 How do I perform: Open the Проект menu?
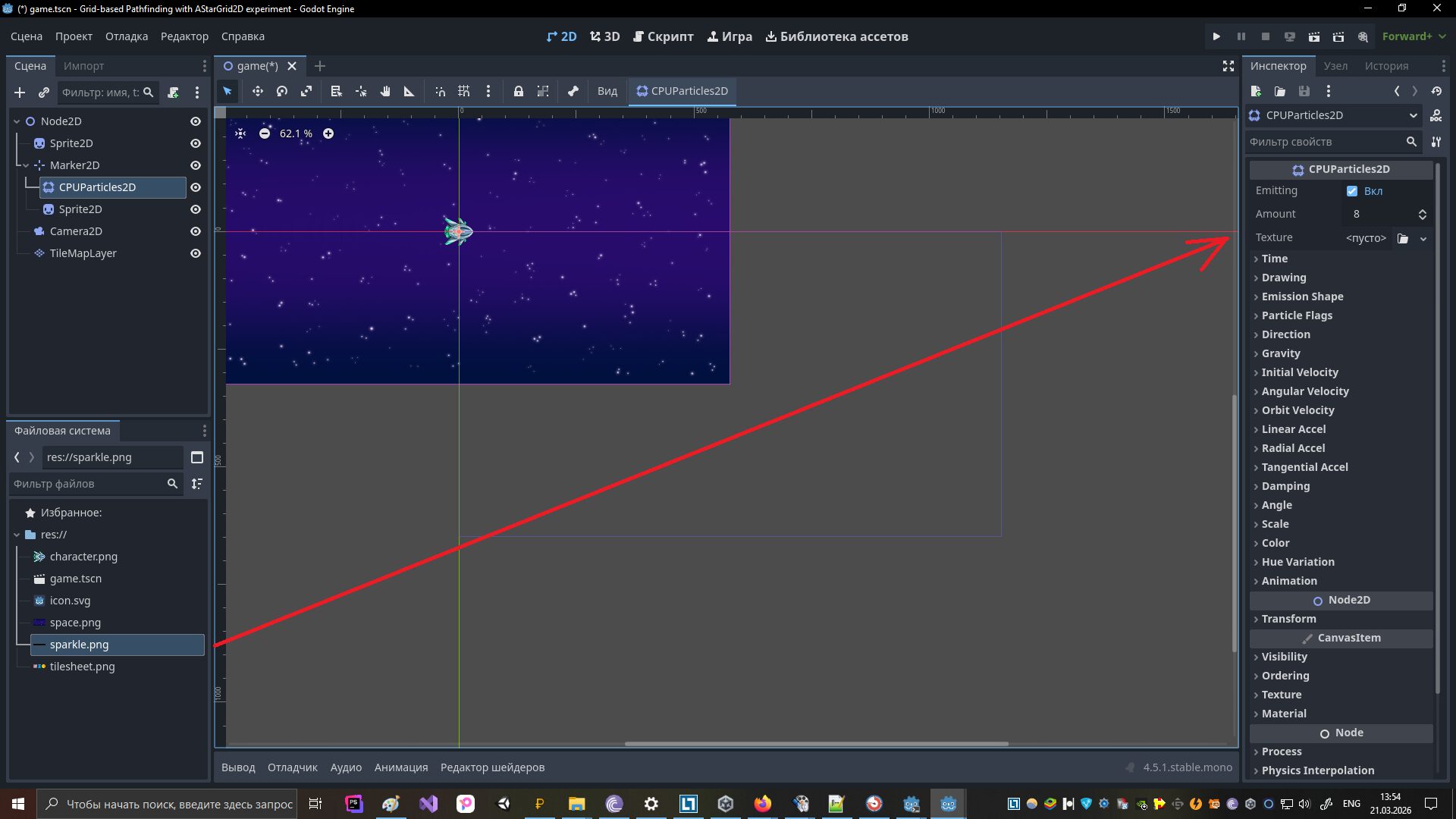[74, 36]
